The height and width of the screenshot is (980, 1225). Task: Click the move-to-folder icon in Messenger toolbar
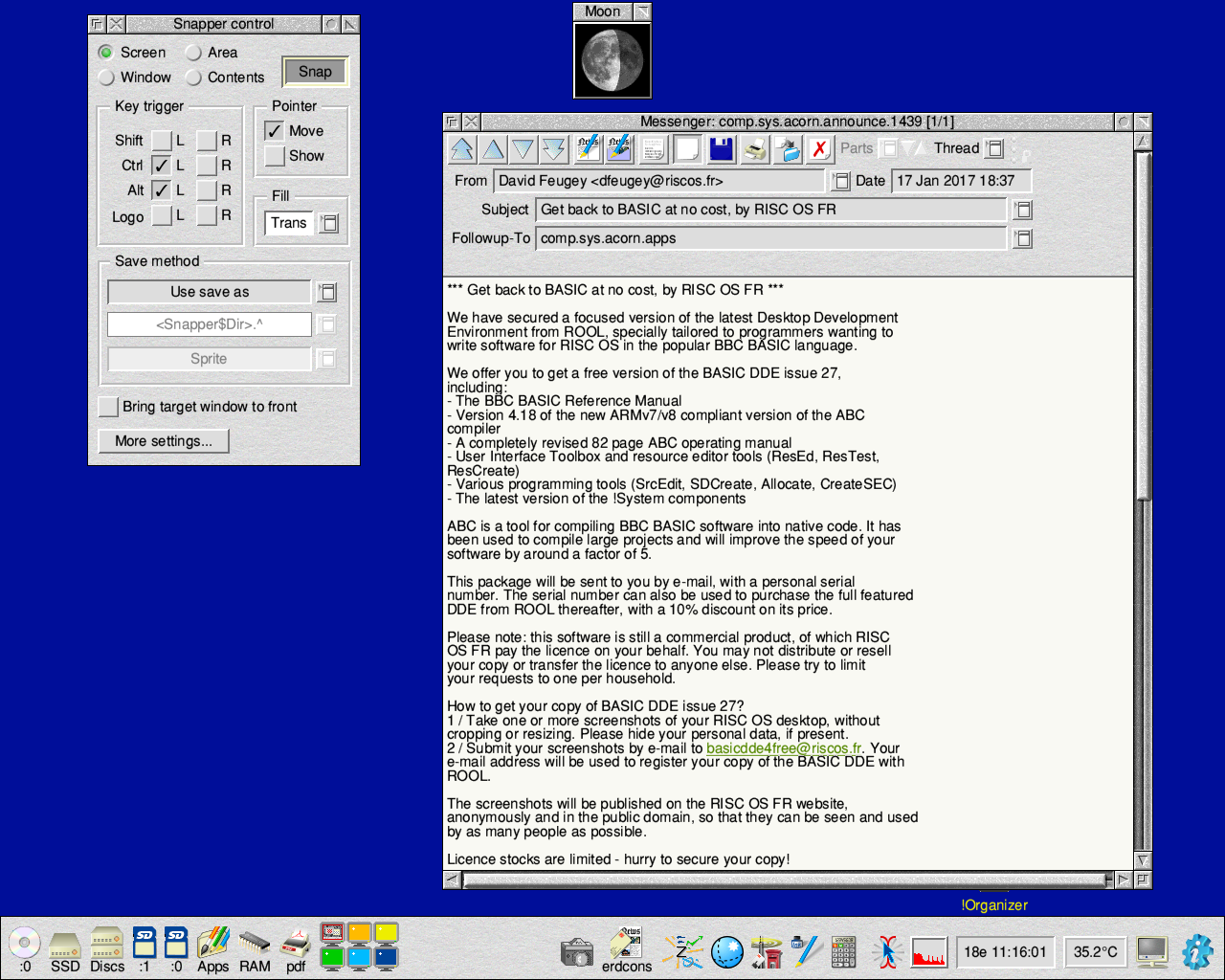tap(788, 148)
